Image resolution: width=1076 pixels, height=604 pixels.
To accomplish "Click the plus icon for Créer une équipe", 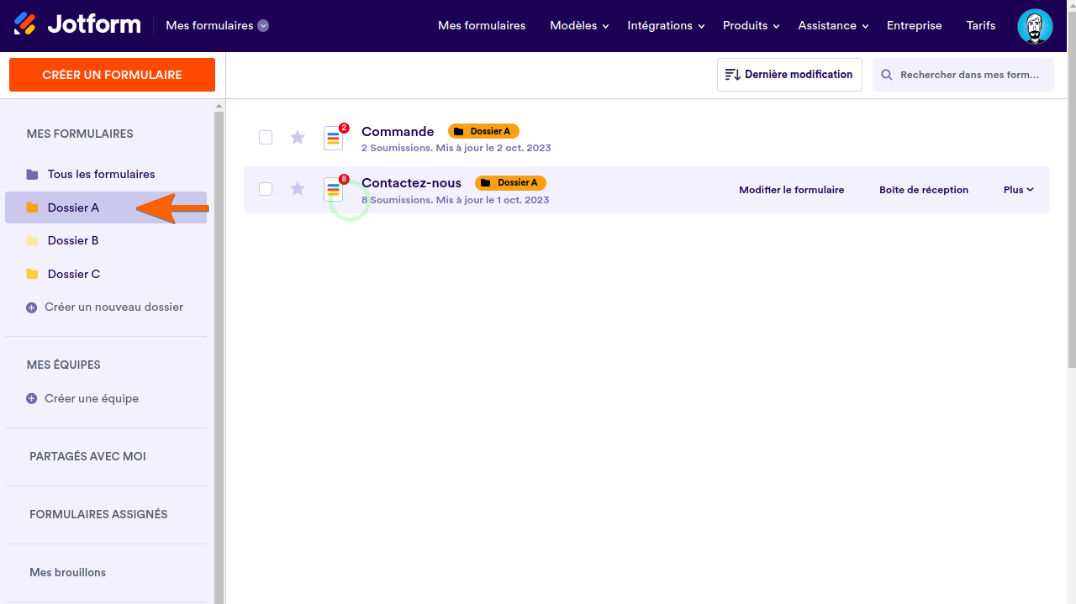I will pos(32,399).
